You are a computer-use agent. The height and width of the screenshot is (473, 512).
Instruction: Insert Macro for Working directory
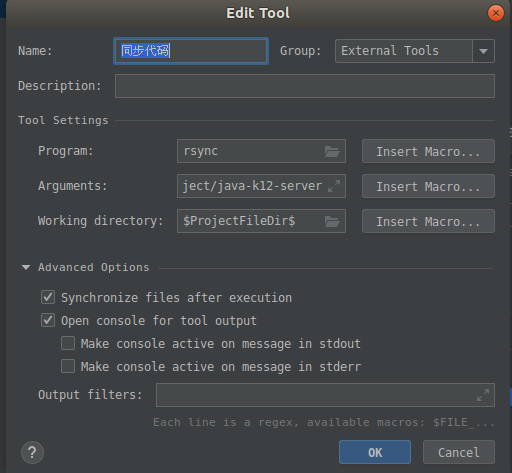coord(428,221)
